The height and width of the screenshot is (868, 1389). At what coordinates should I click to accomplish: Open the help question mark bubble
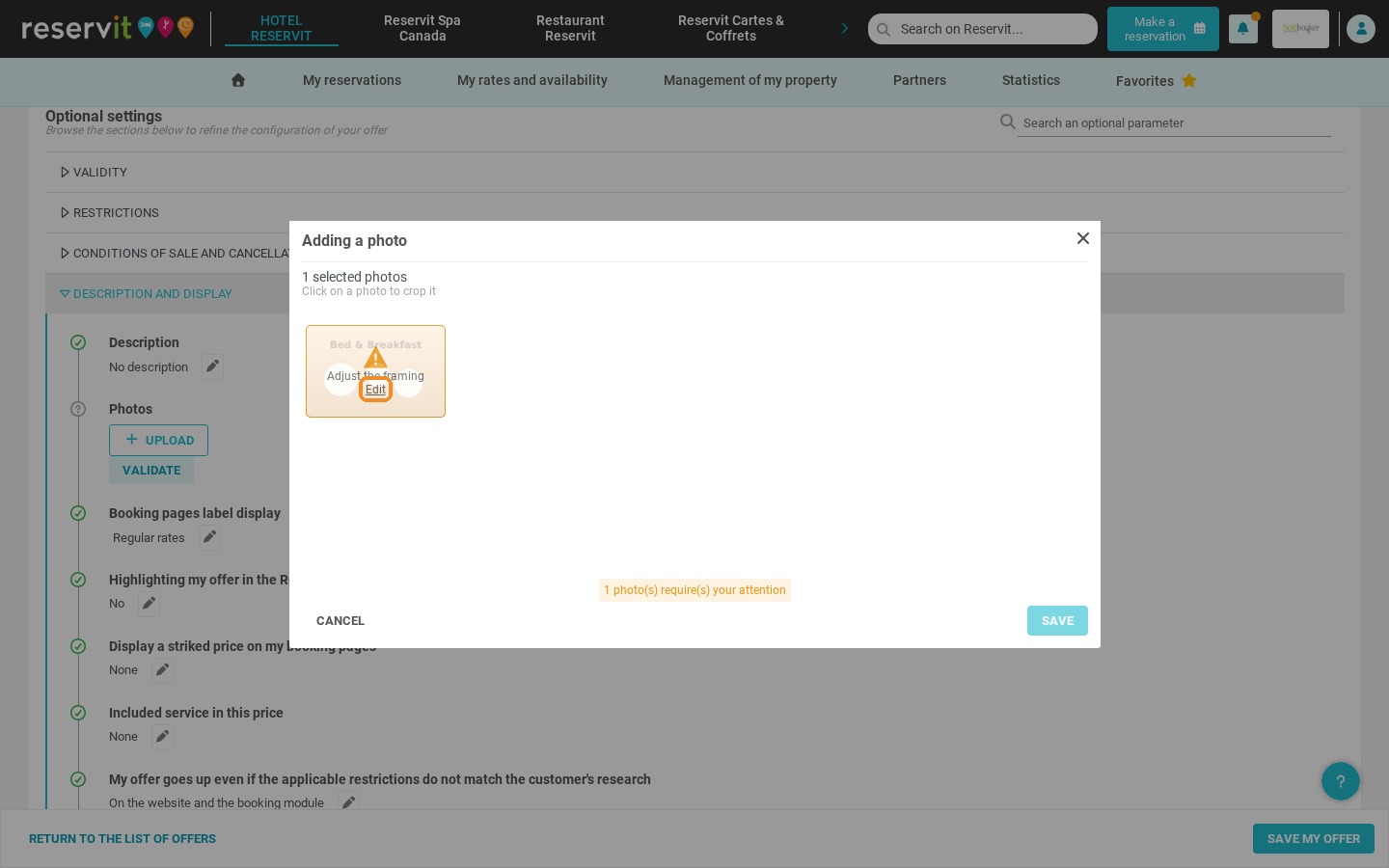[1340, 781]
